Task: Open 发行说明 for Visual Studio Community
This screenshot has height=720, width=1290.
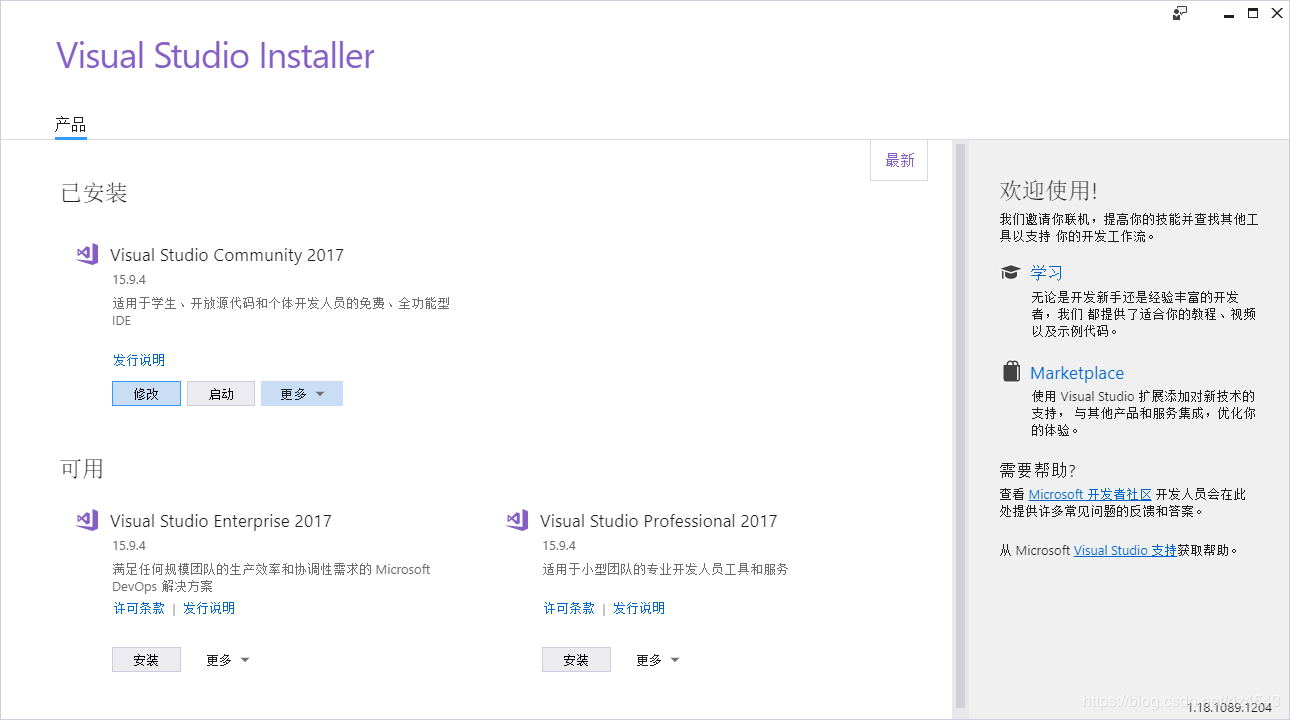Action: tap(139, 359)
